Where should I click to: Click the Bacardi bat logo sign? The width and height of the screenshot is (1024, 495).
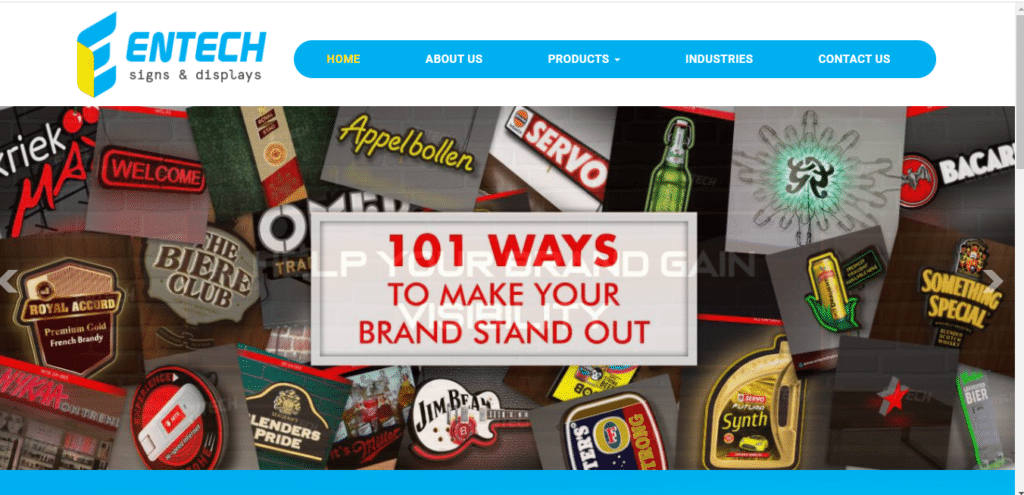(959, 171)
